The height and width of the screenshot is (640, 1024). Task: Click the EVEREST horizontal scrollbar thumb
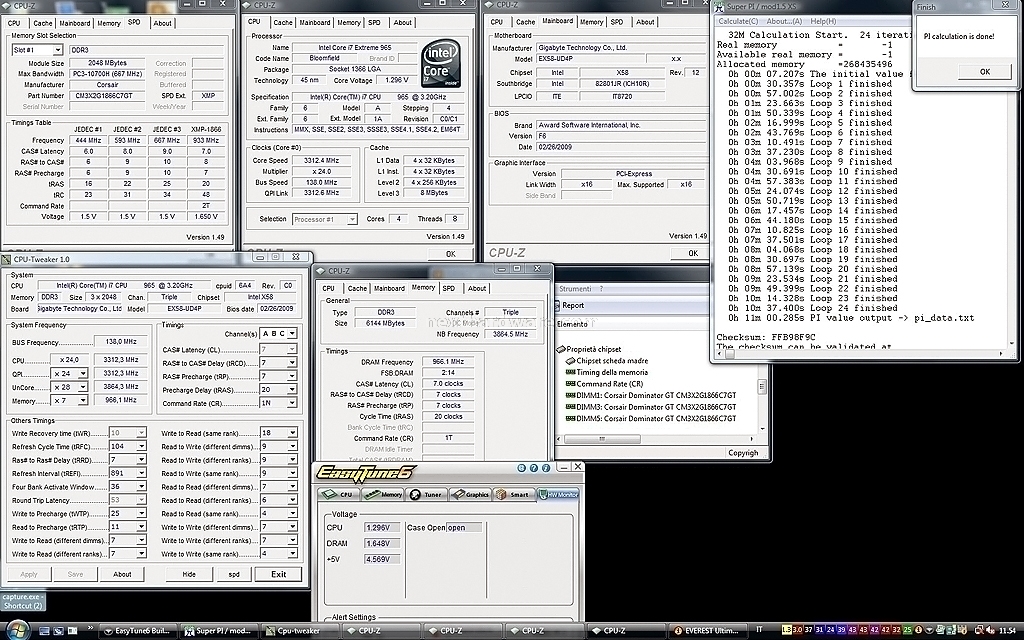click(602, 439)
